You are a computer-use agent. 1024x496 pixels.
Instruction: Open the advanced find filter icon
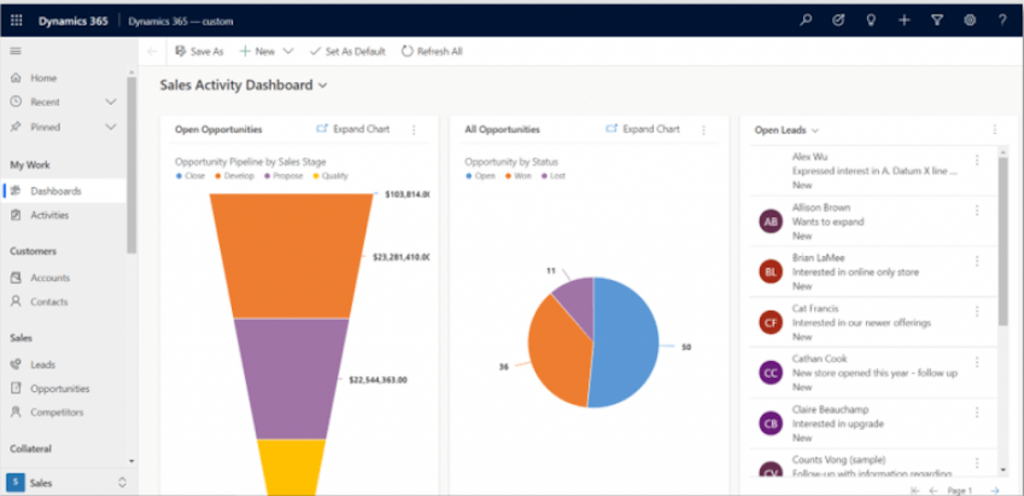937,20
